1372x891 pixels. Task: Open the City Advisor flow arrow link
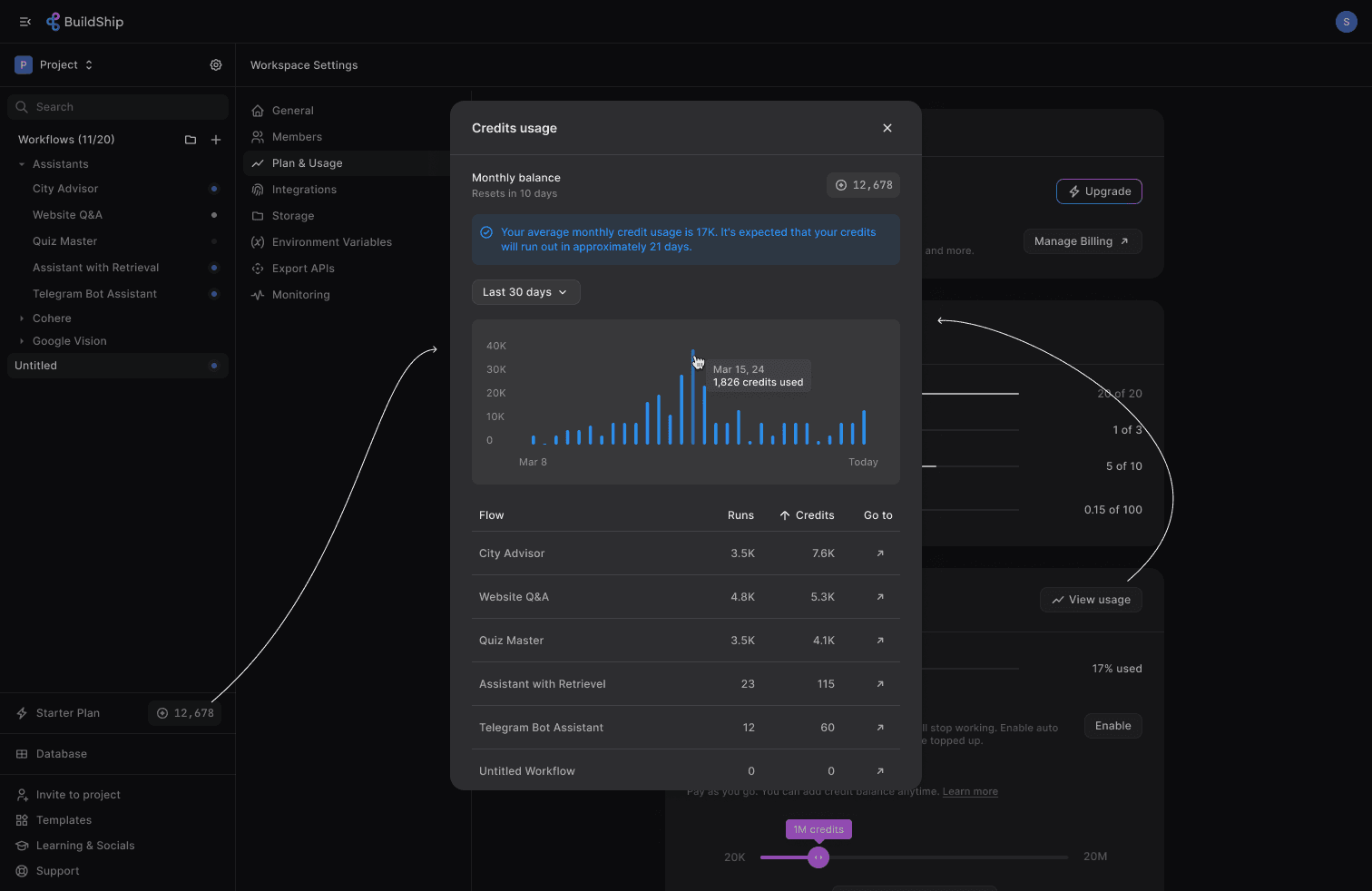(880, 553)
